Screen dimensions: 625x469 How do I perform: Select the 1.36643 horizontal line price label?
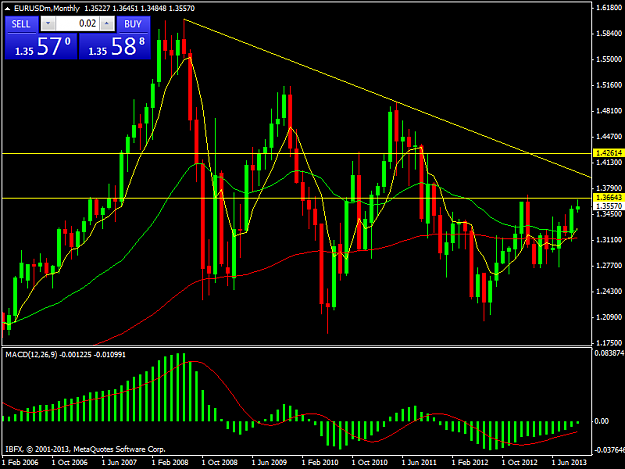coord(608,198)
